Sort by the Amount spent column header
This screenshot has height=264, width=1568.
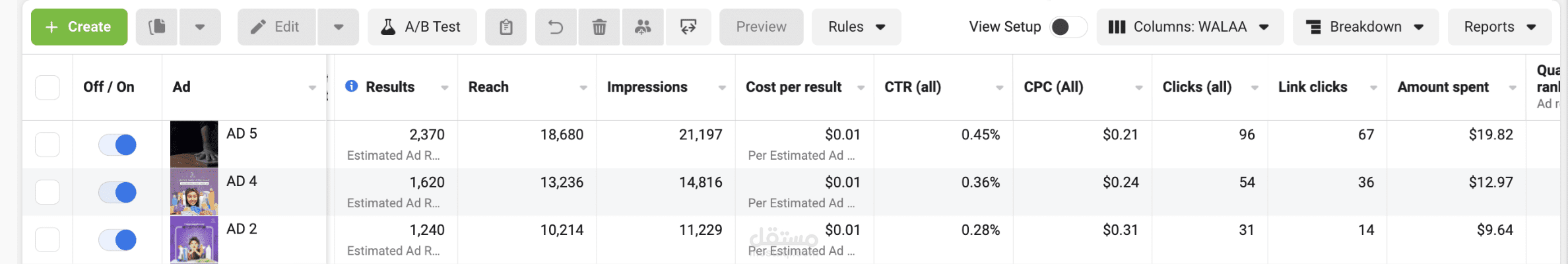(x=1443, y=87)
